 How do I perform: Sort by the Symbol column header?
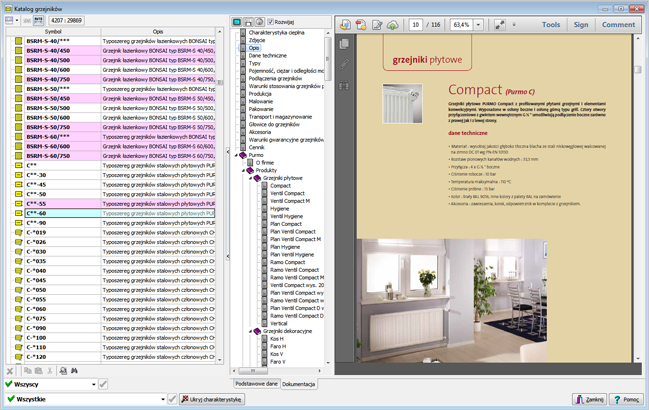(x=53, y=31)
